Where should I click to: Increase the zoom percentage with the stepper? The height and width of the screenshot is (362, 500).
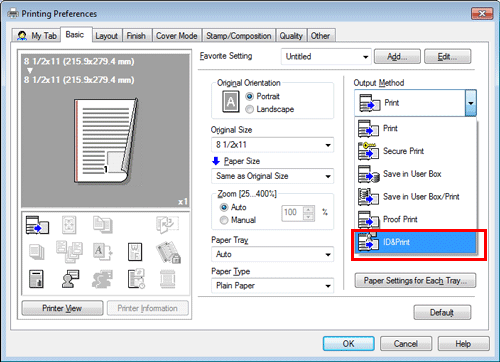(309, 210)
